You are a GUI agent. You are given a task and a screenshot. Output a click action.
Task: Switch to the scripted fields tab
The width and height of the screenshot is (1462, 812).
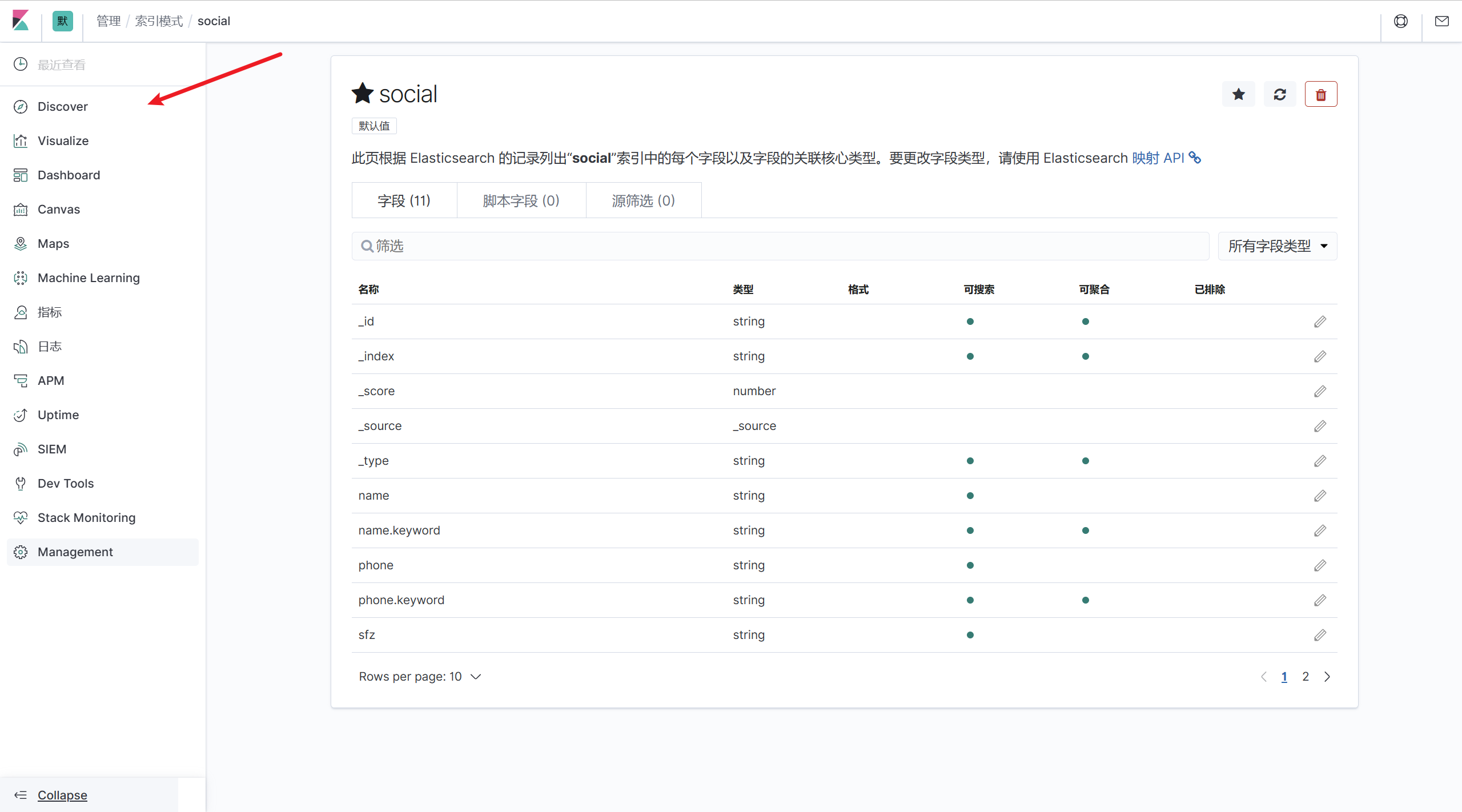point(521,200)
